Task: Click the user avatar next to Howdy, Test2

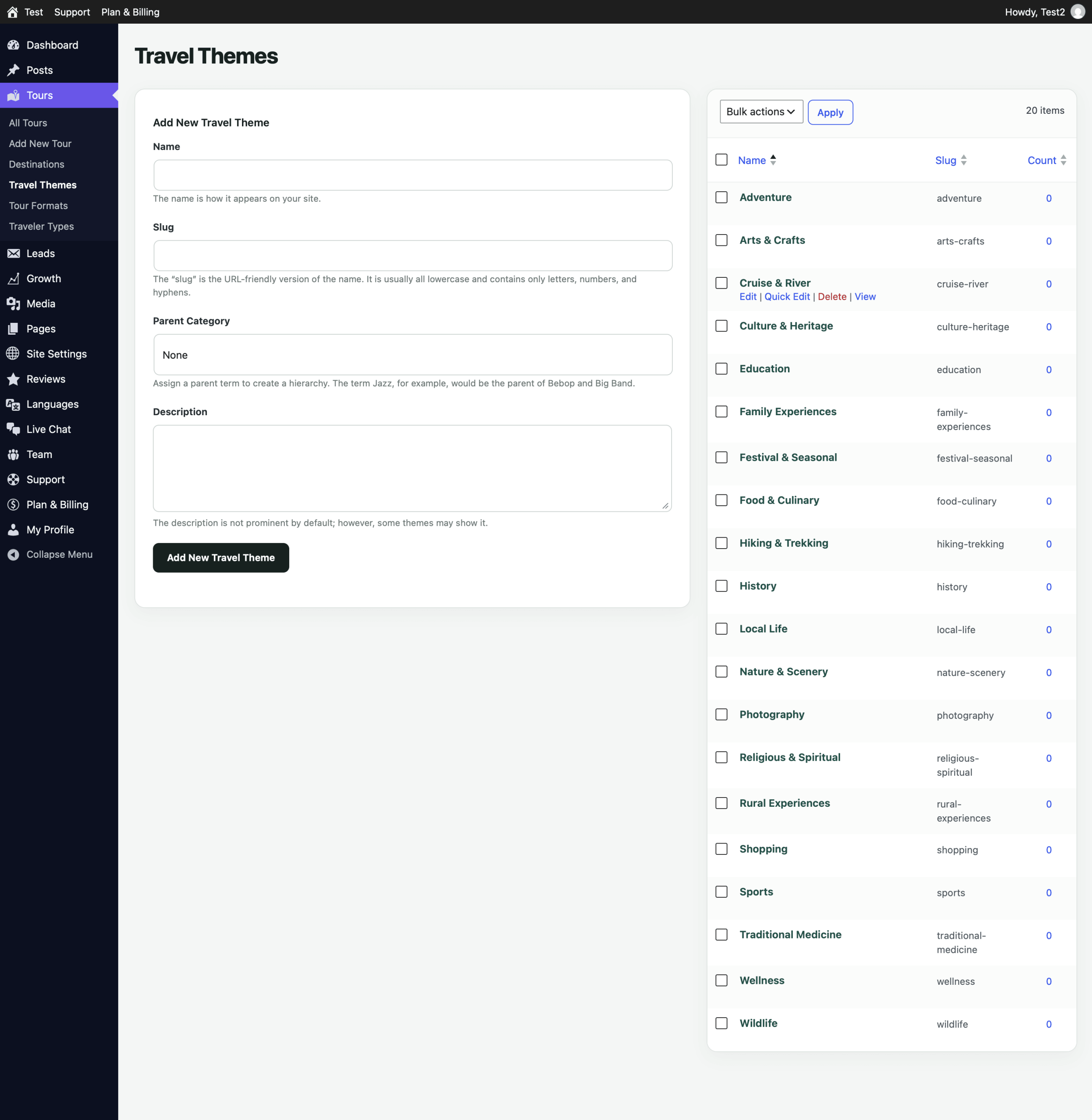Action: point(1078,12)
